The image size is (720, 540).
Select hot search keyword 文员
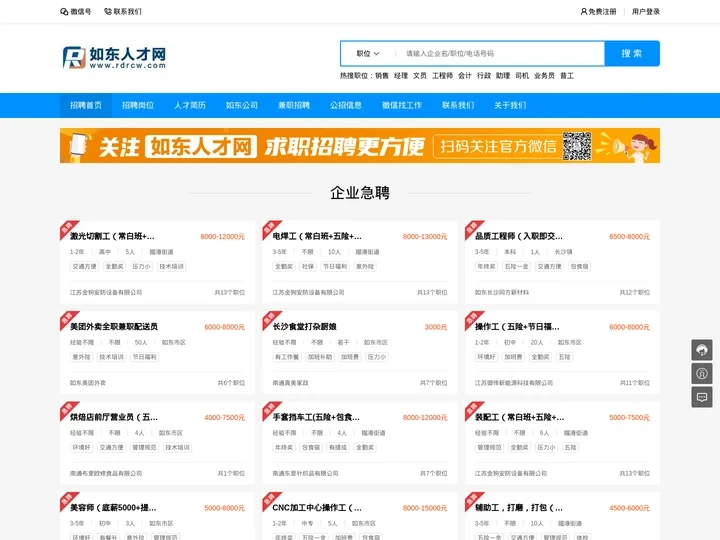pos(420,76)
